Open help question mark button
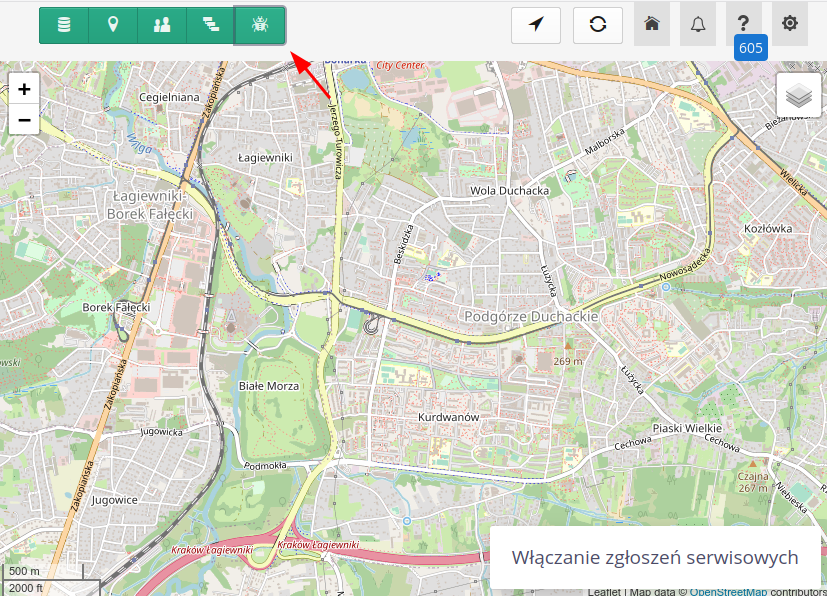This screenshot has width=827, height=596. [x=744, y=23]
